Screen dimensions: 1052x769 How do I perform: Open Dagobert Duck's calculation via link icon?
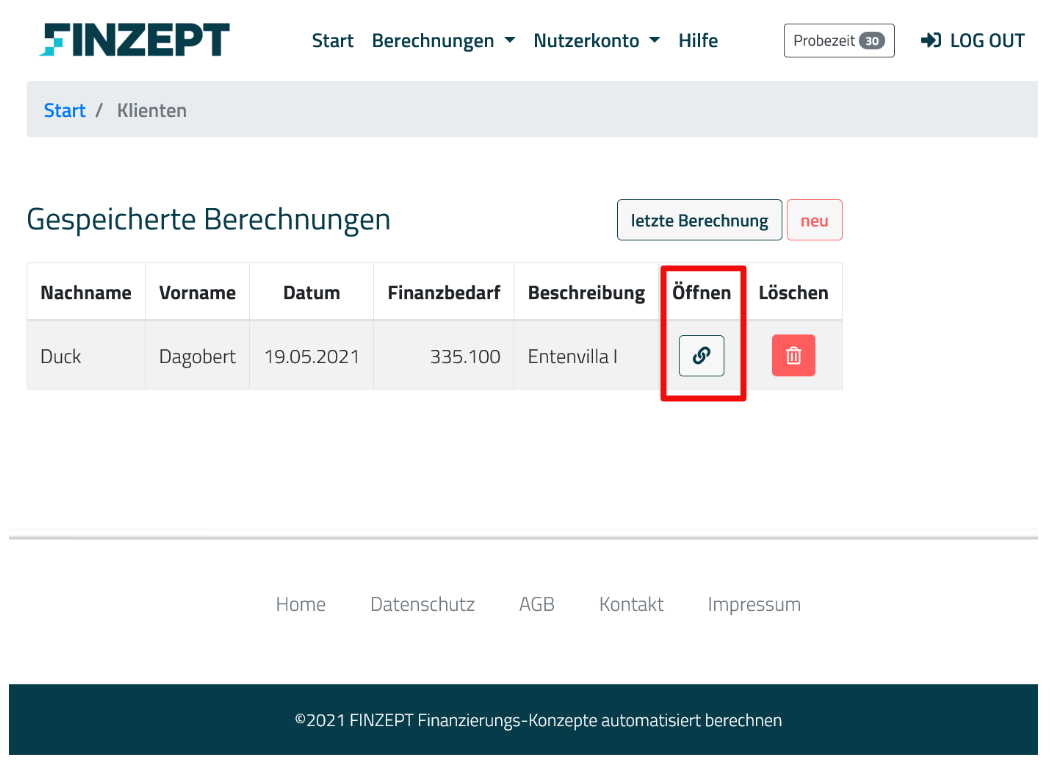point(701,356)
